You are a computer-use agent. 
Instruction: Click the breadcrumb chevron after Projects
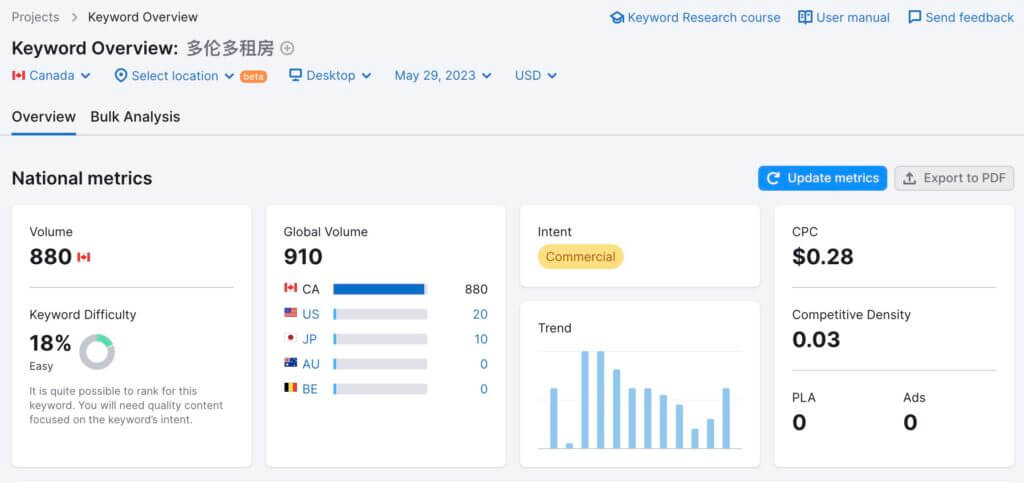pyautogui.click(x=74, y=18)
